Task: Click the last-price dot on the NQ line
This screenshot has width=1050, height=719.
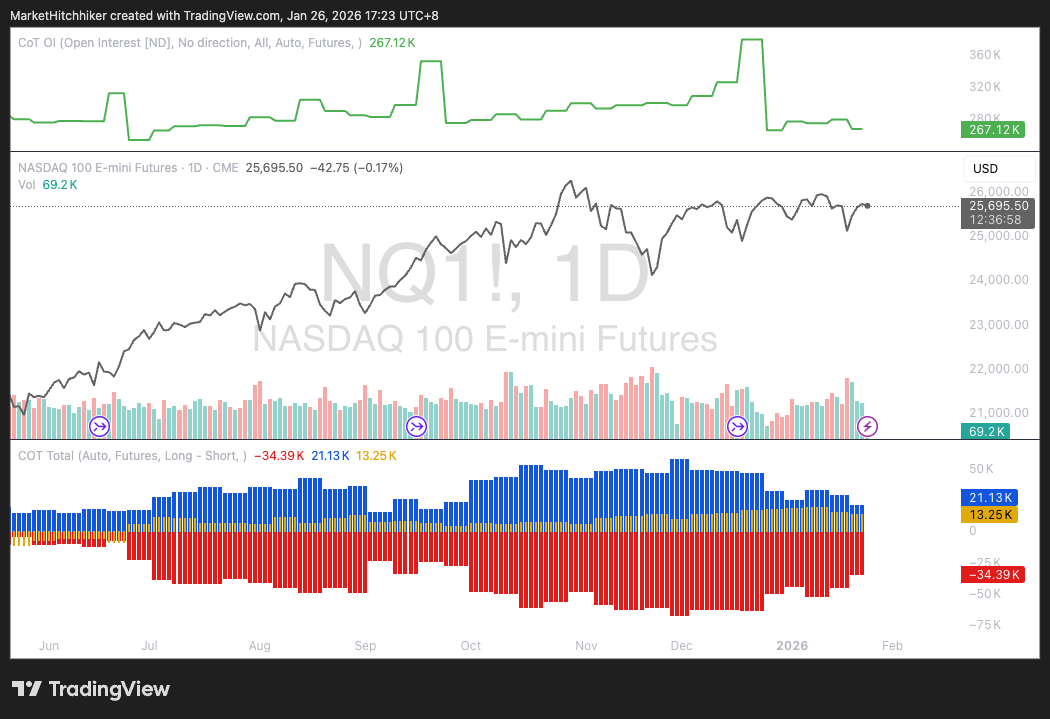Action: [x=868, y=206]
